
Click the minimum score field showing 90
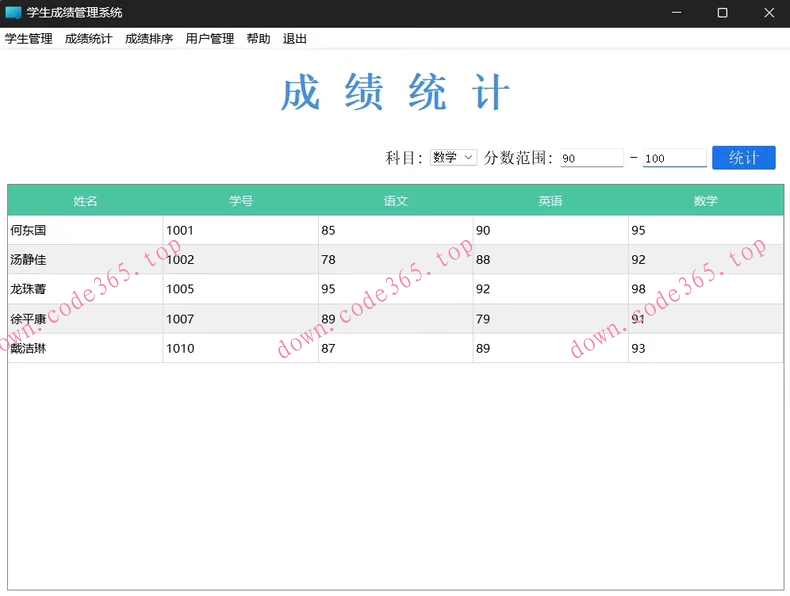pos(592,158)
